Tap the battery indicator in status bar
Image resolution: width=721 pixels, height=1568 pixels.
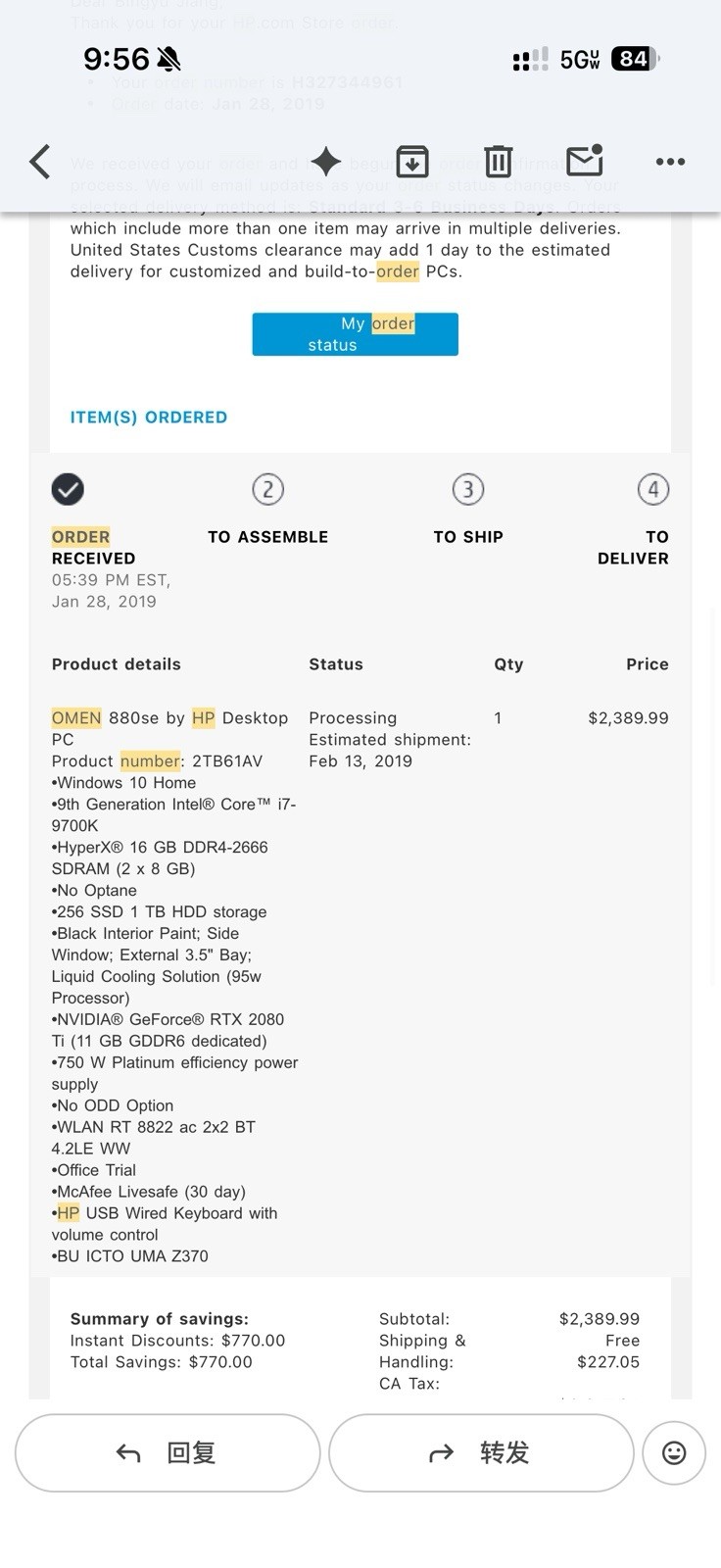pyautogui.click(x=635, y=59)
